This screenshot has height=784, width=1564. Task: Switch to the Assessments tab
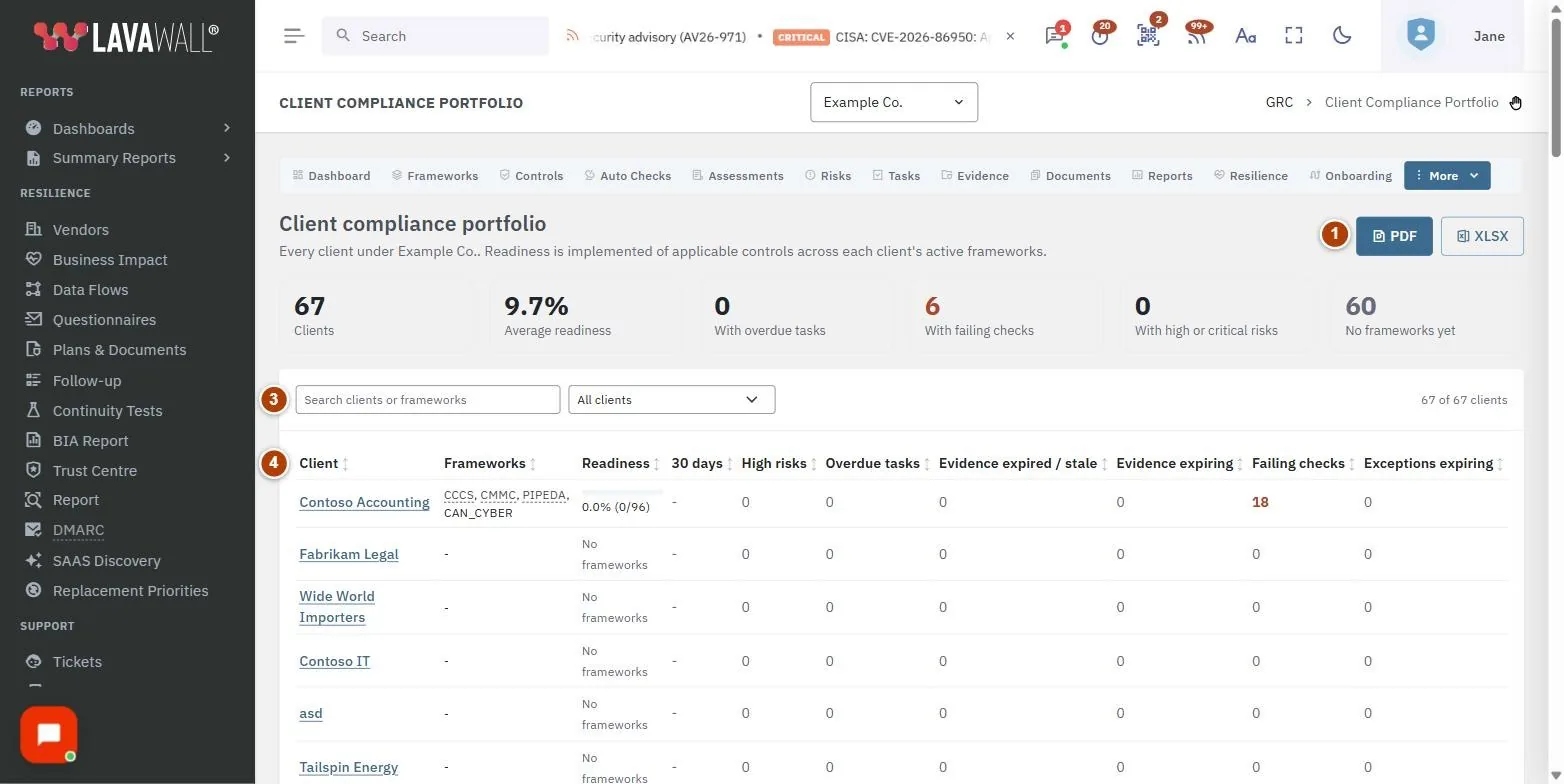[737, 175]
